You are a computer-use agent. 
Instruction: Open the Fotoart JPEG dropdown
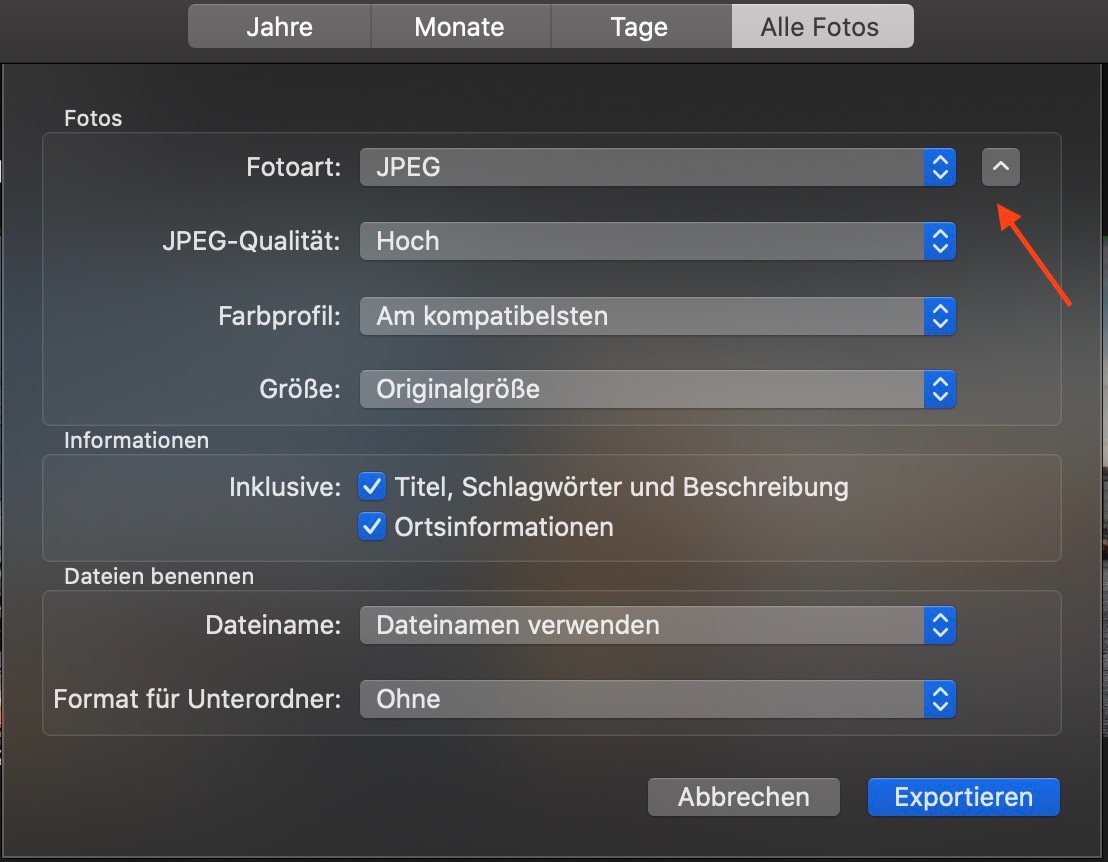click(642, 167)
